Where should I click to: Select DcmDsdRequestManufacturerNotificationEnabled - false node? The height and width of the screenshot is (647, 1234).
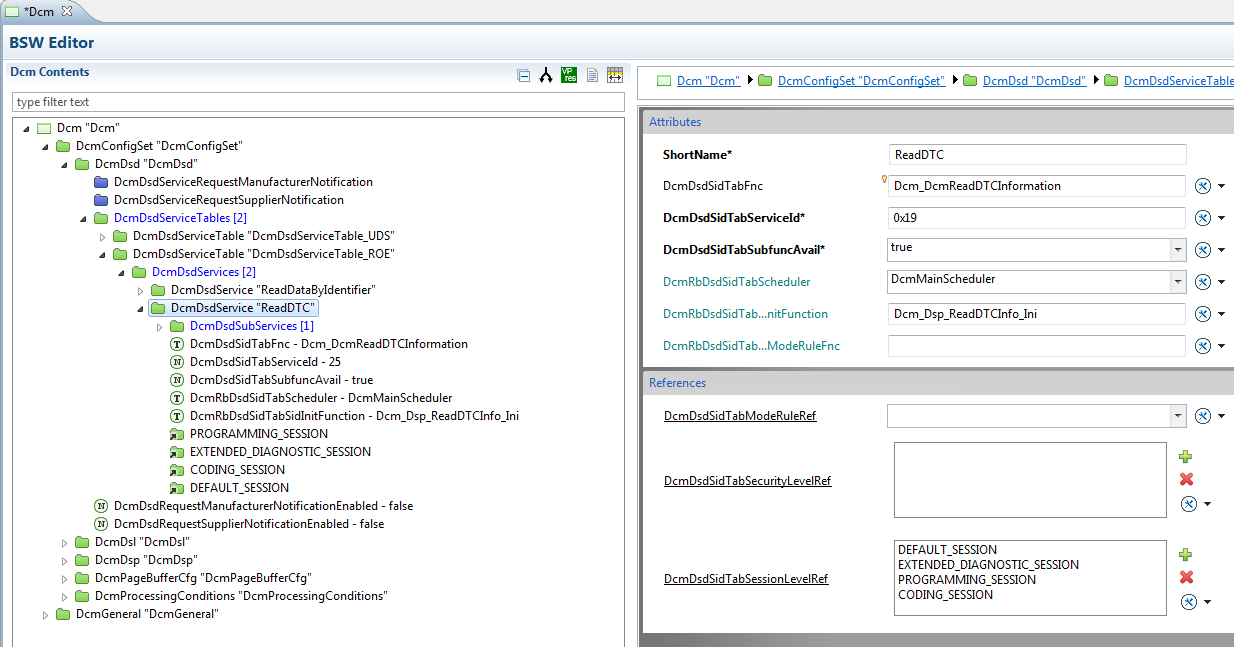click(253, 506)
